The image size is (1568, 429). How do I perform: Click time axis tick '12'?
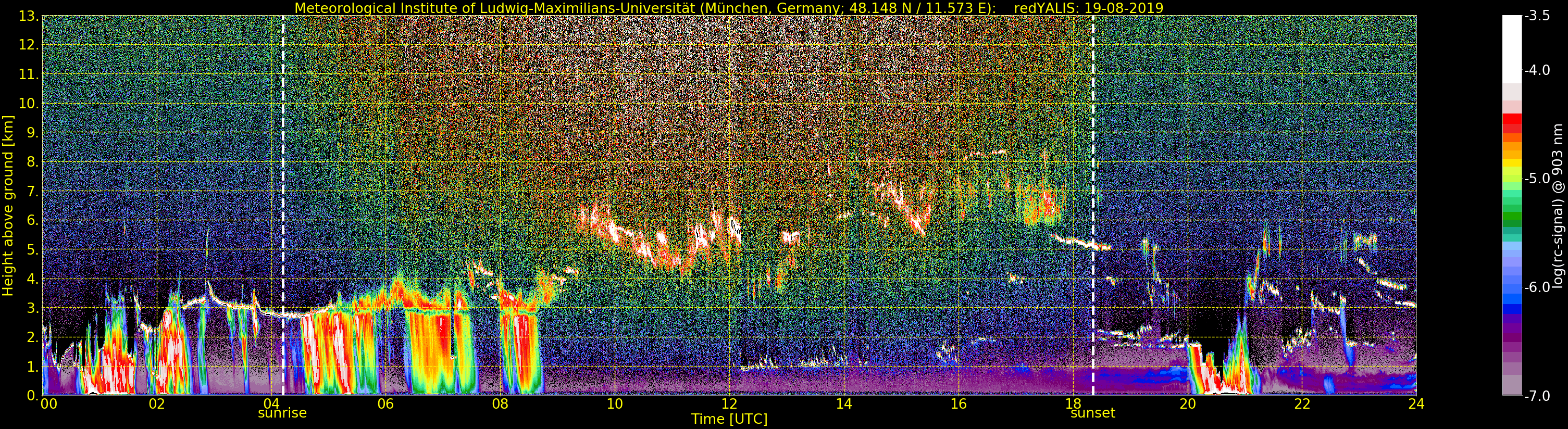coord(729,404)
